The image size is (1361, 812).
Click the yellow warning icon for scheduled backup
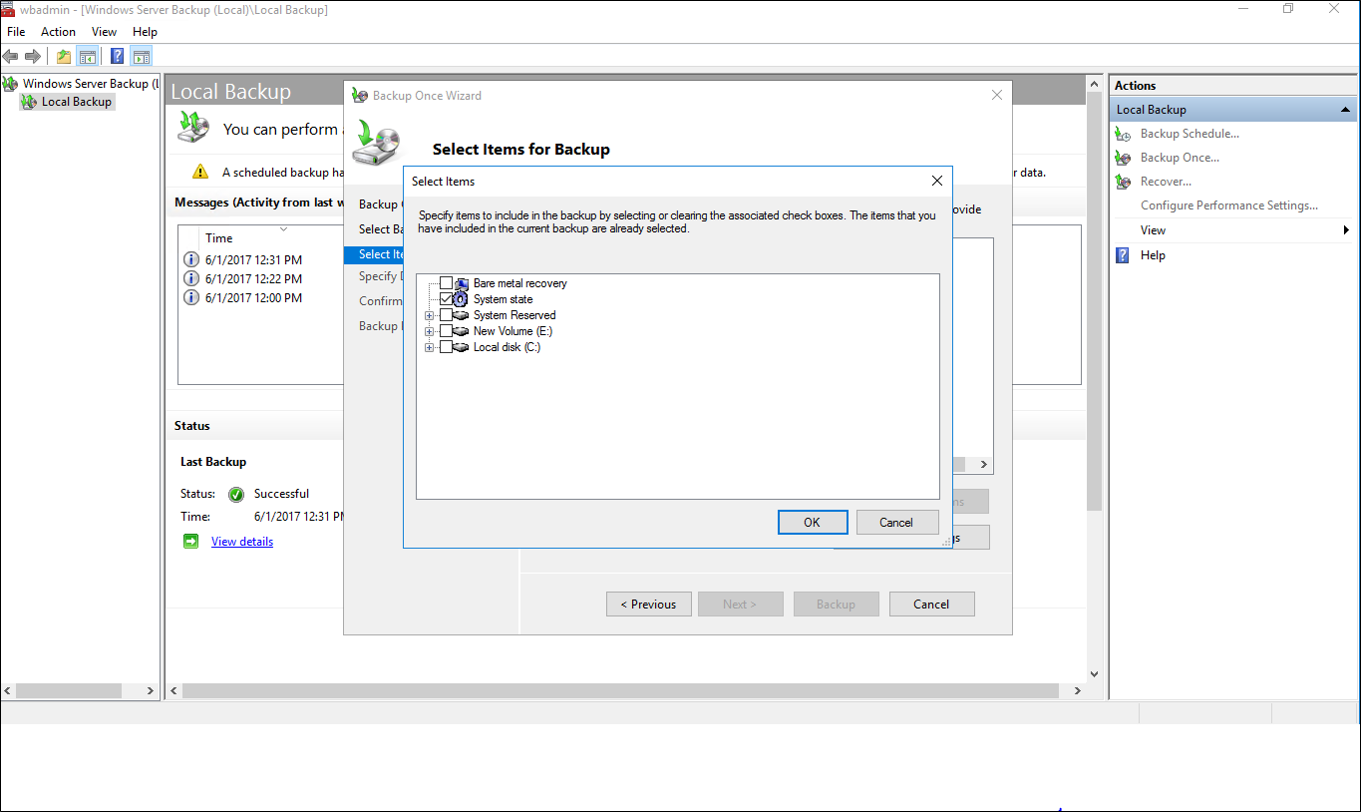(201, 172)
